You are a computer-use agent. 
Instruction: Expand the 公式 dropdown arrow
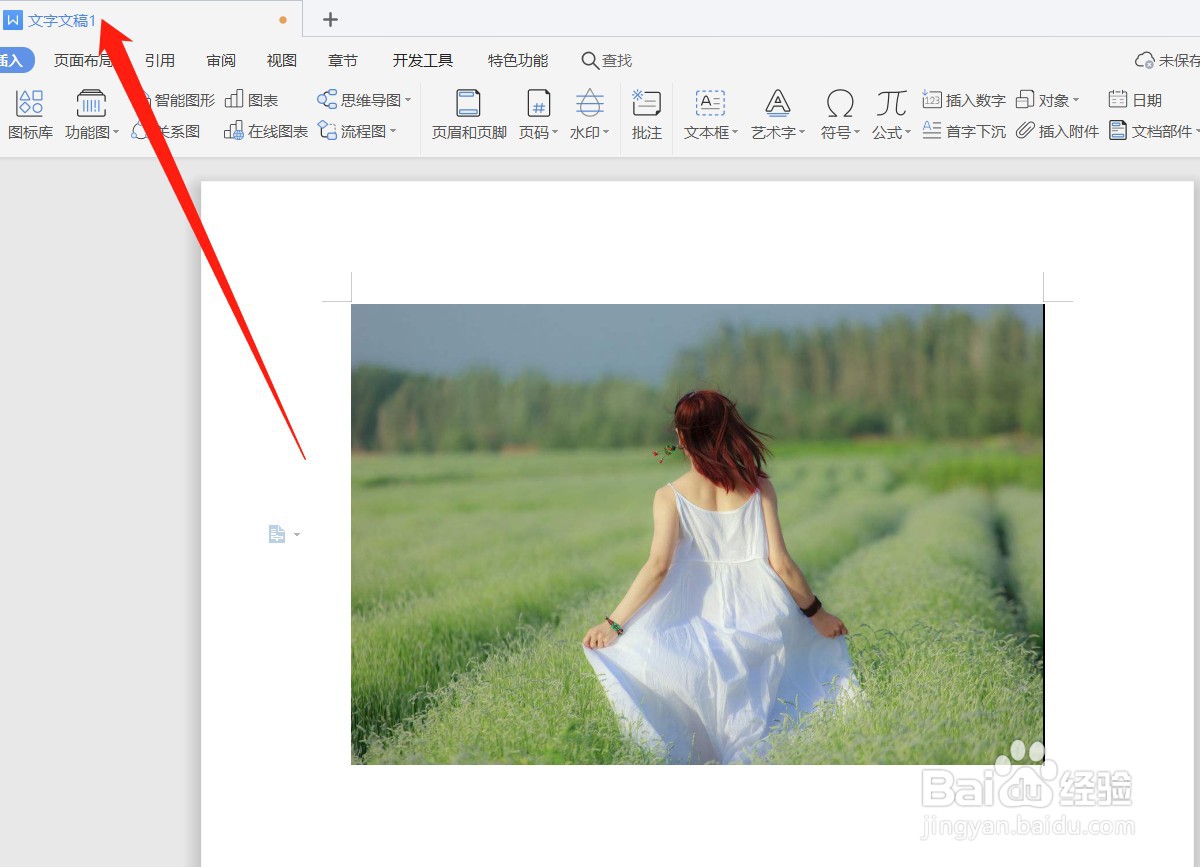[x=908, y=133]
